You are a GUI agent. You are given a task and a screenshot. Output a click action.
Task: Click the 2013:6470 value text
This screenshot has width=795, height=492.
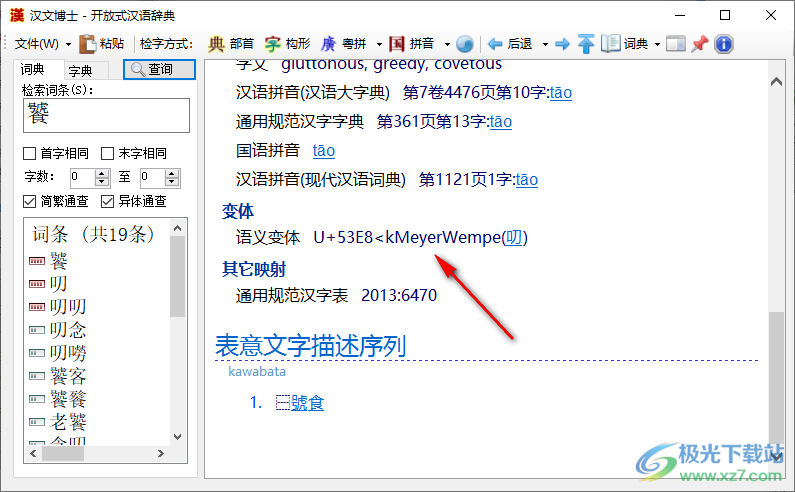click(x=399, y=295)
